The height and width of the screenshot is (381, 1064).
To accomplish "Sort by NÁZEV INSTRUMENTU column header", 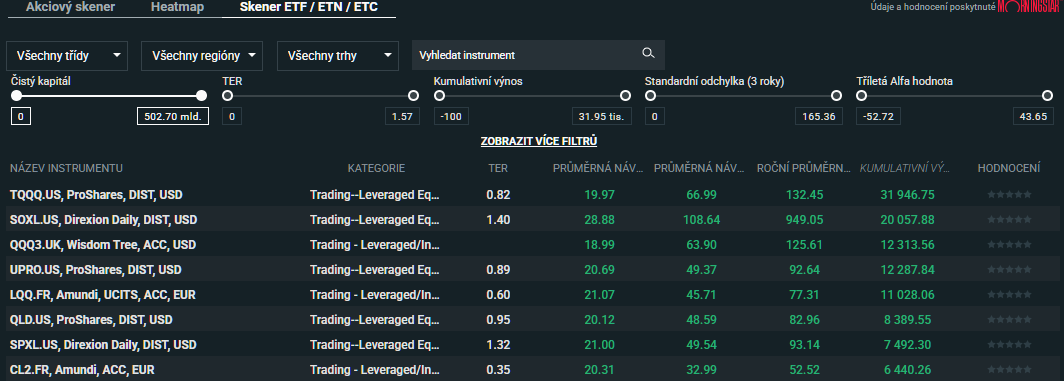I will point(66,168).
